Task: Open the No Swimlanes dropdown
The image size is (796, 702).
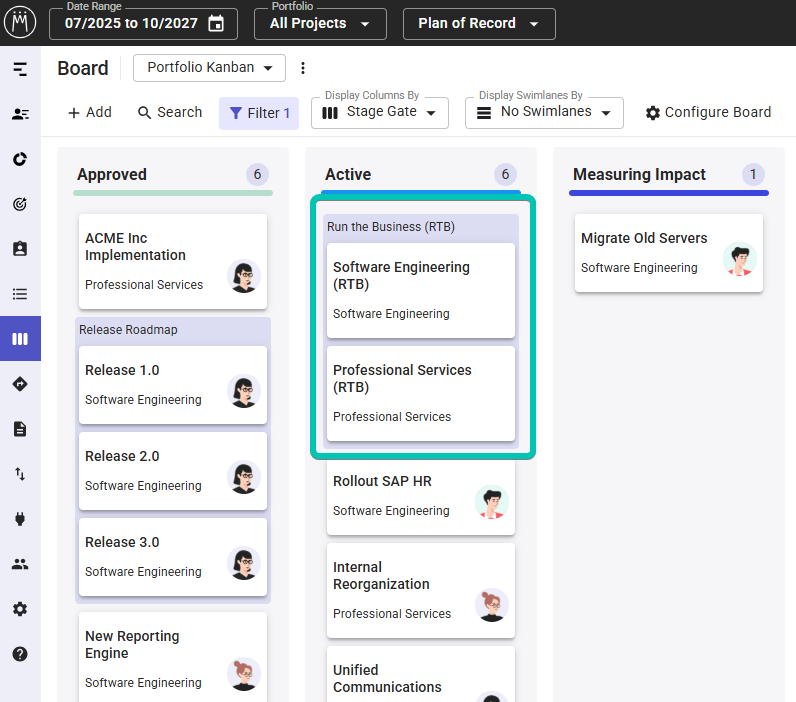Action: [544, 113]
